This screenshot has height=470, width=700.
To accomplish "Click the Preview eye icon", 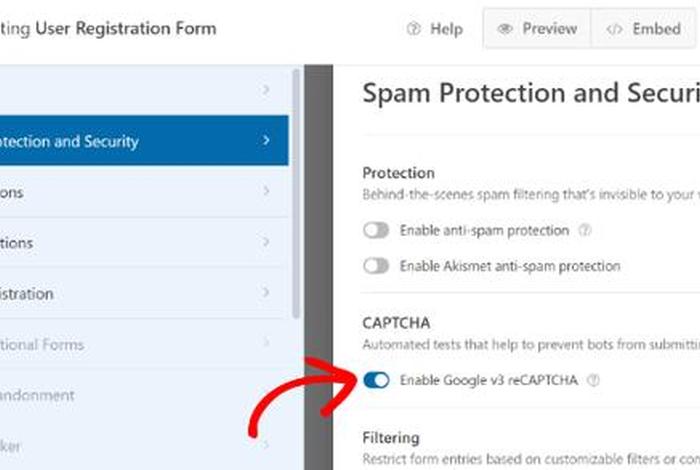I will tap(506, 30).
